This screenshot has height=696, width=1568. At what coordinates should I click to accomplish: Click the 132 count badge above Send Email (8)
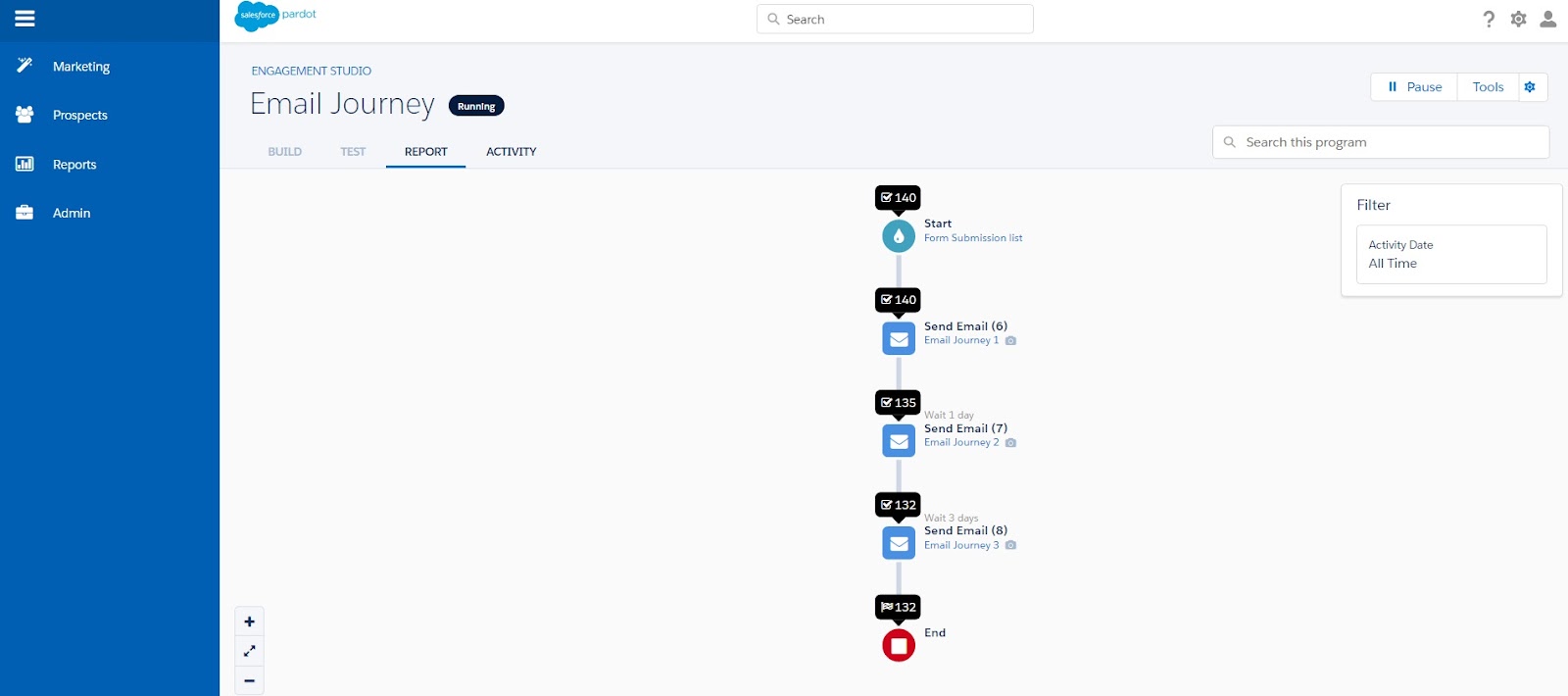(x=898, y=505)
